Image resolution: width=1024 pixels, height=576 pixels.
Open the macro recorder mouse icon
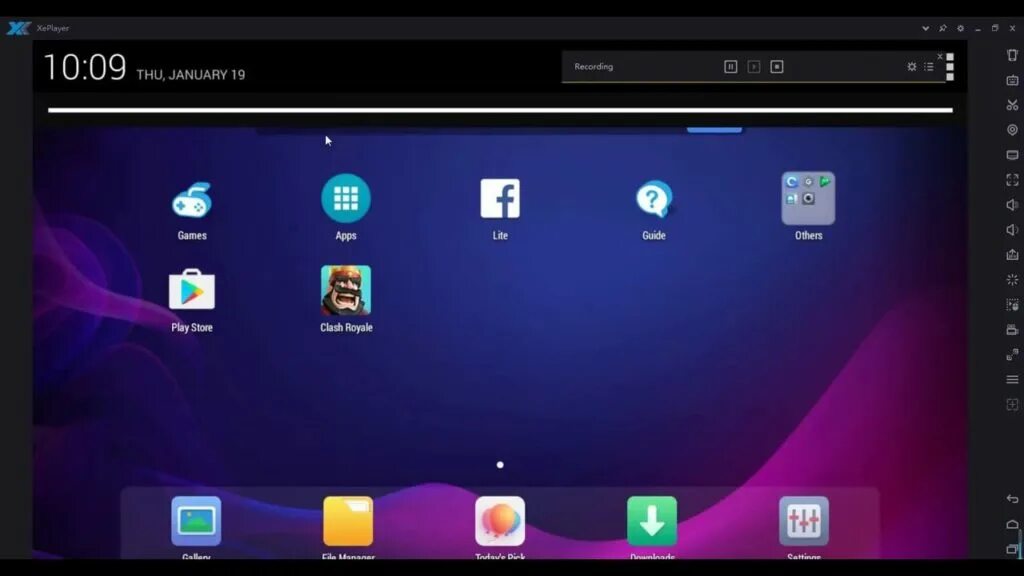coord(1012,305)
